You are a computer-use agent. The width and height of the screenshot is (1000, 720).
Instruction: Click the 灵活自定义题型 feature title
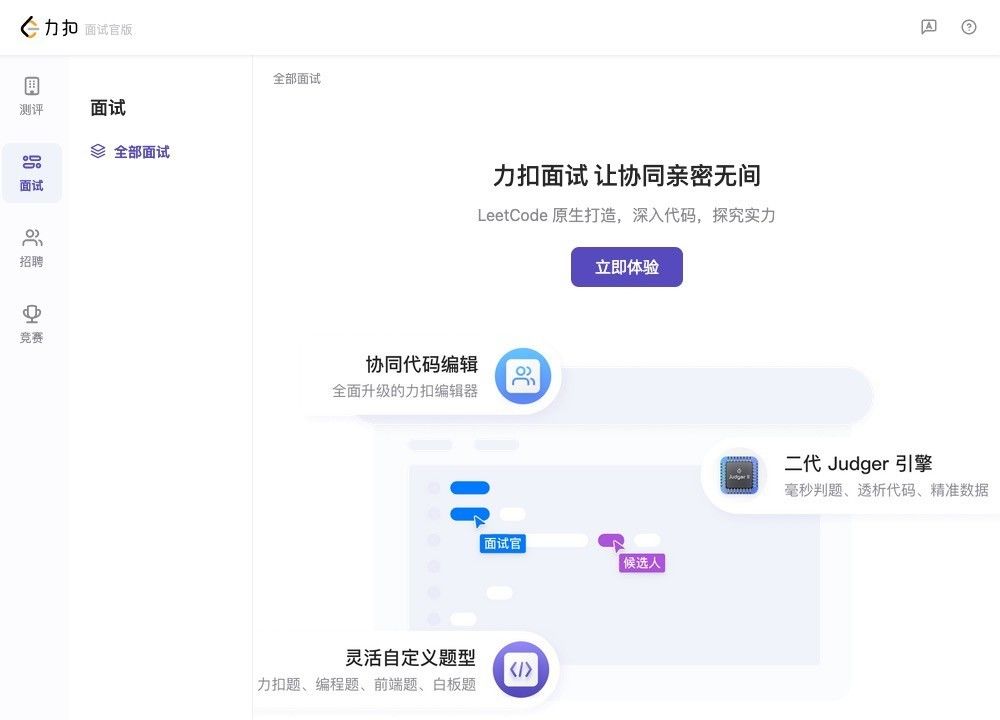click(x=410, y=657)
